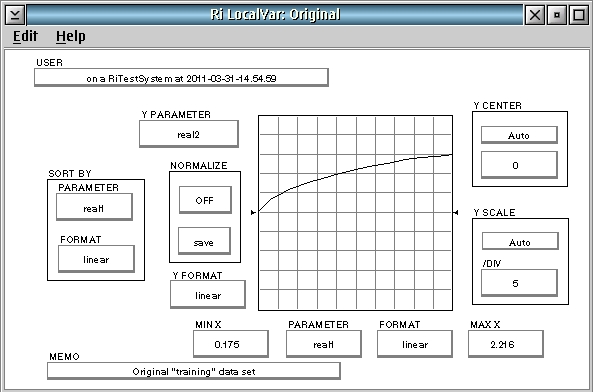Click the /DIV value field showing 5
Viewport: 593px width, 392px height.
(x=519, y=283)
